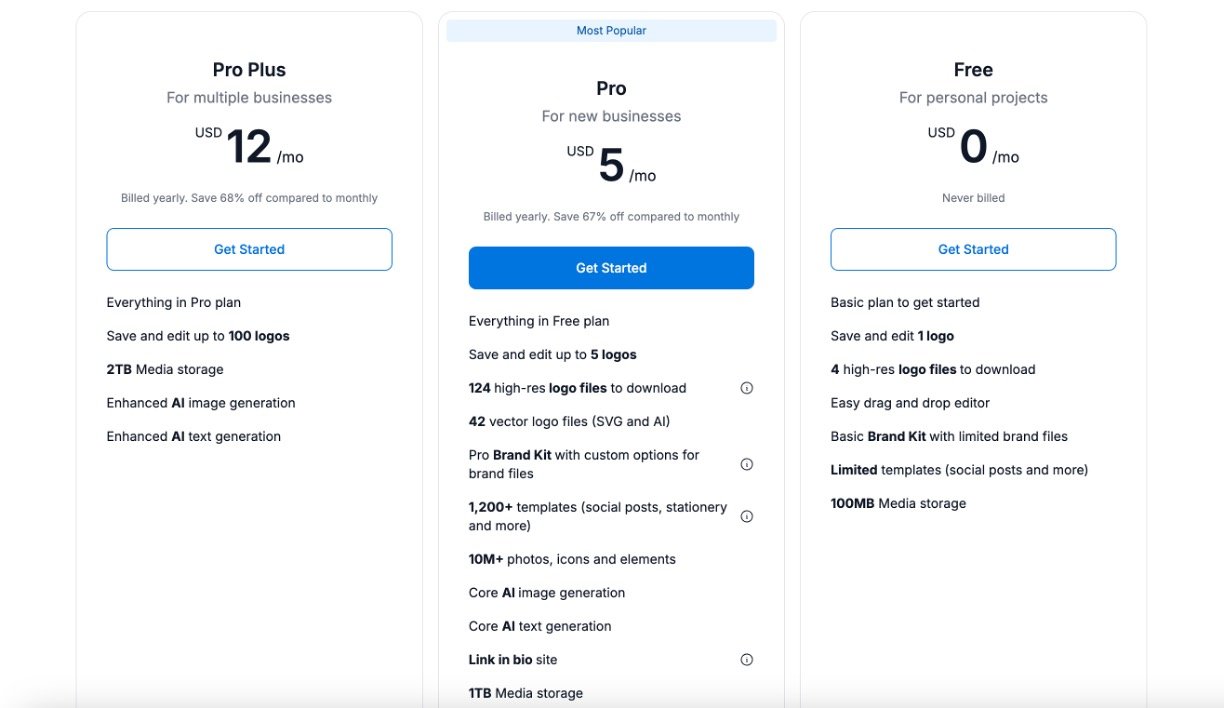Click Enhanced AI image generation text
The width and height of the screenshot is (1224, 708).
tap(201, 403)
